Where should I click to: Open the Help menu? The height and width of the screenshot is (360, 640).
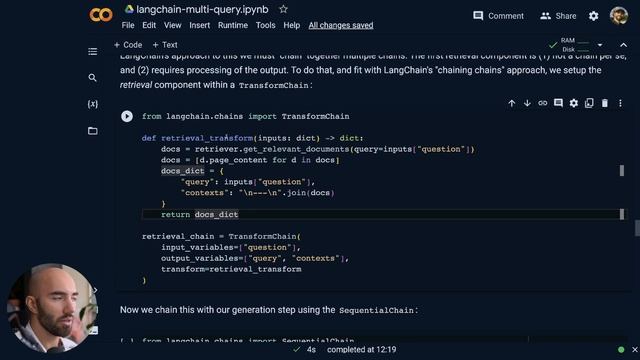click(x=291, y=25)
